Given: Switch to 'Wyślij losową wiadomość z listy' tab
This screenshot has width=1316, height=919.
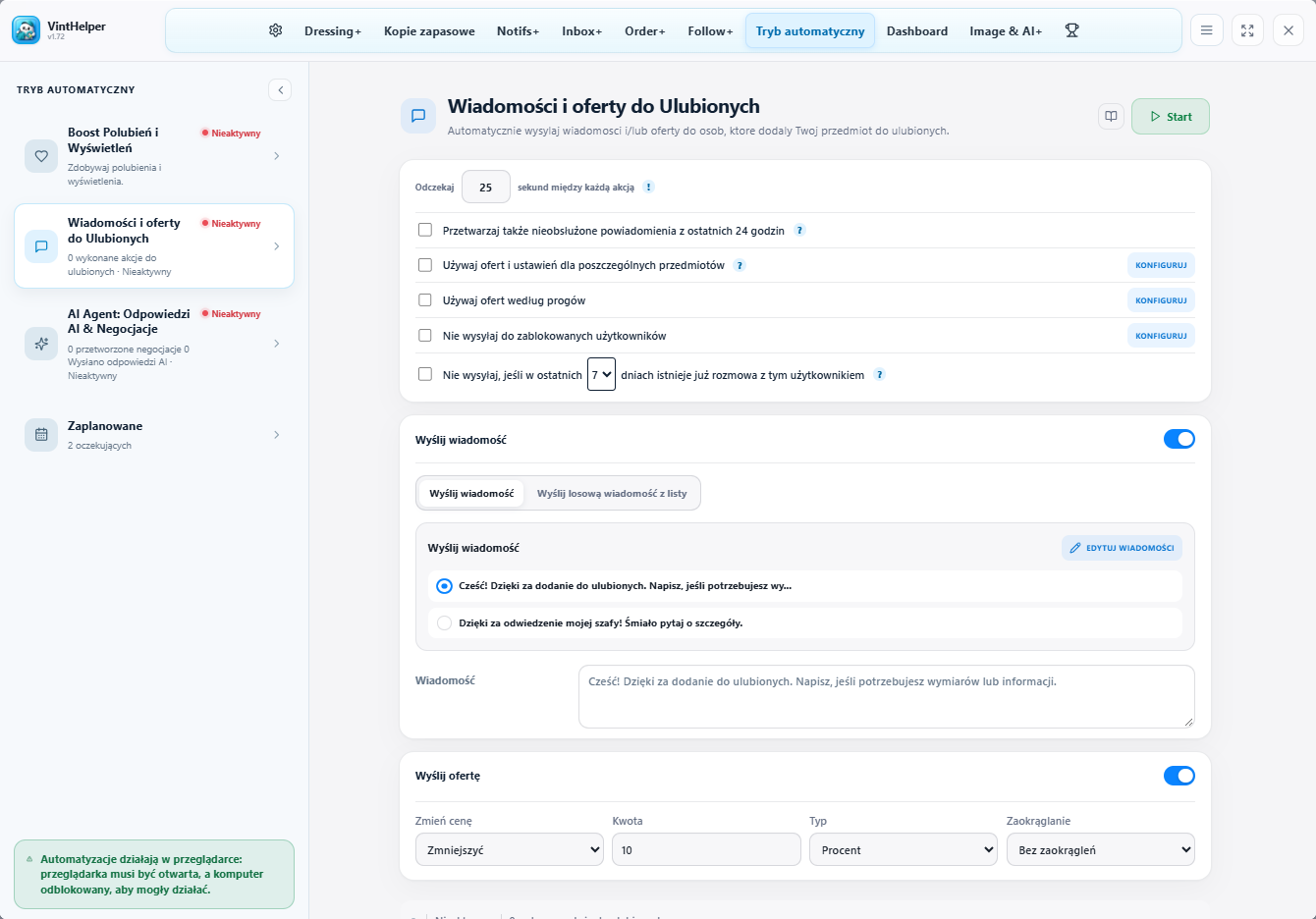Looking at the screenshot, I should point(612,494).
